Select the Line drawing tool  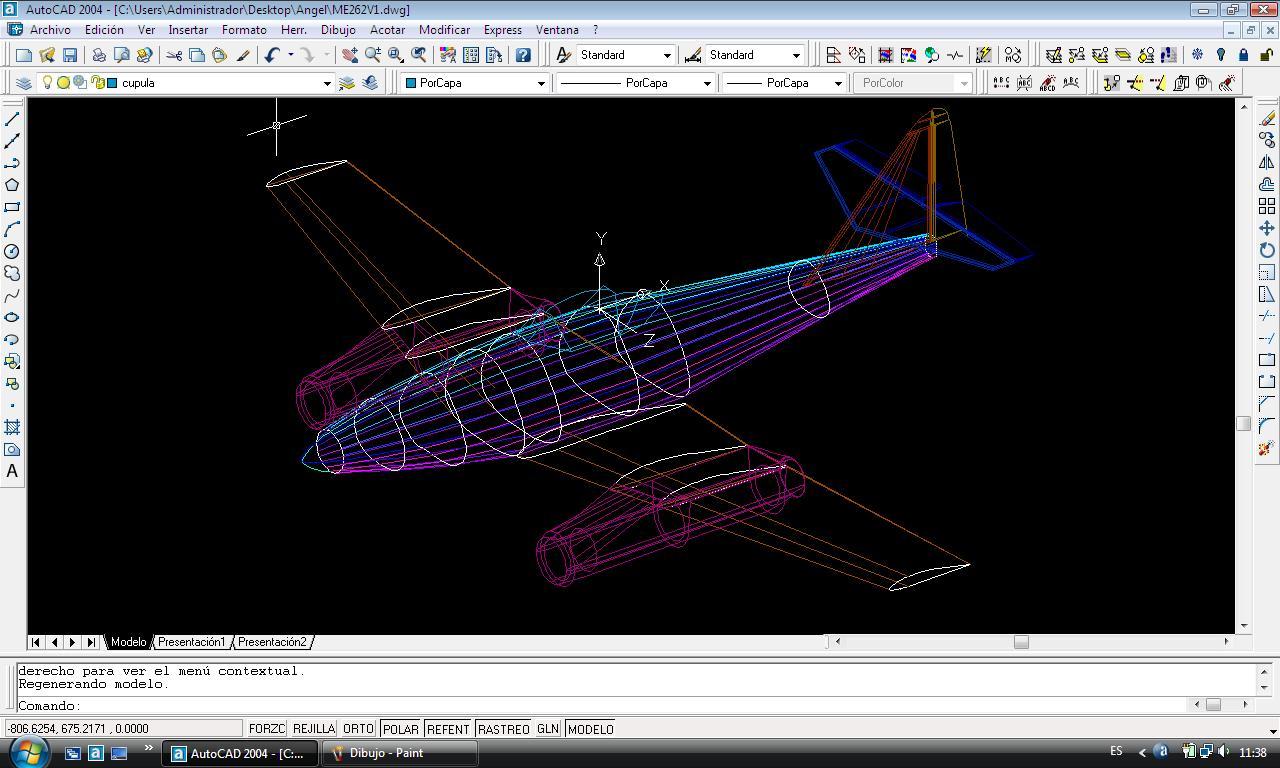click(12, 119)
